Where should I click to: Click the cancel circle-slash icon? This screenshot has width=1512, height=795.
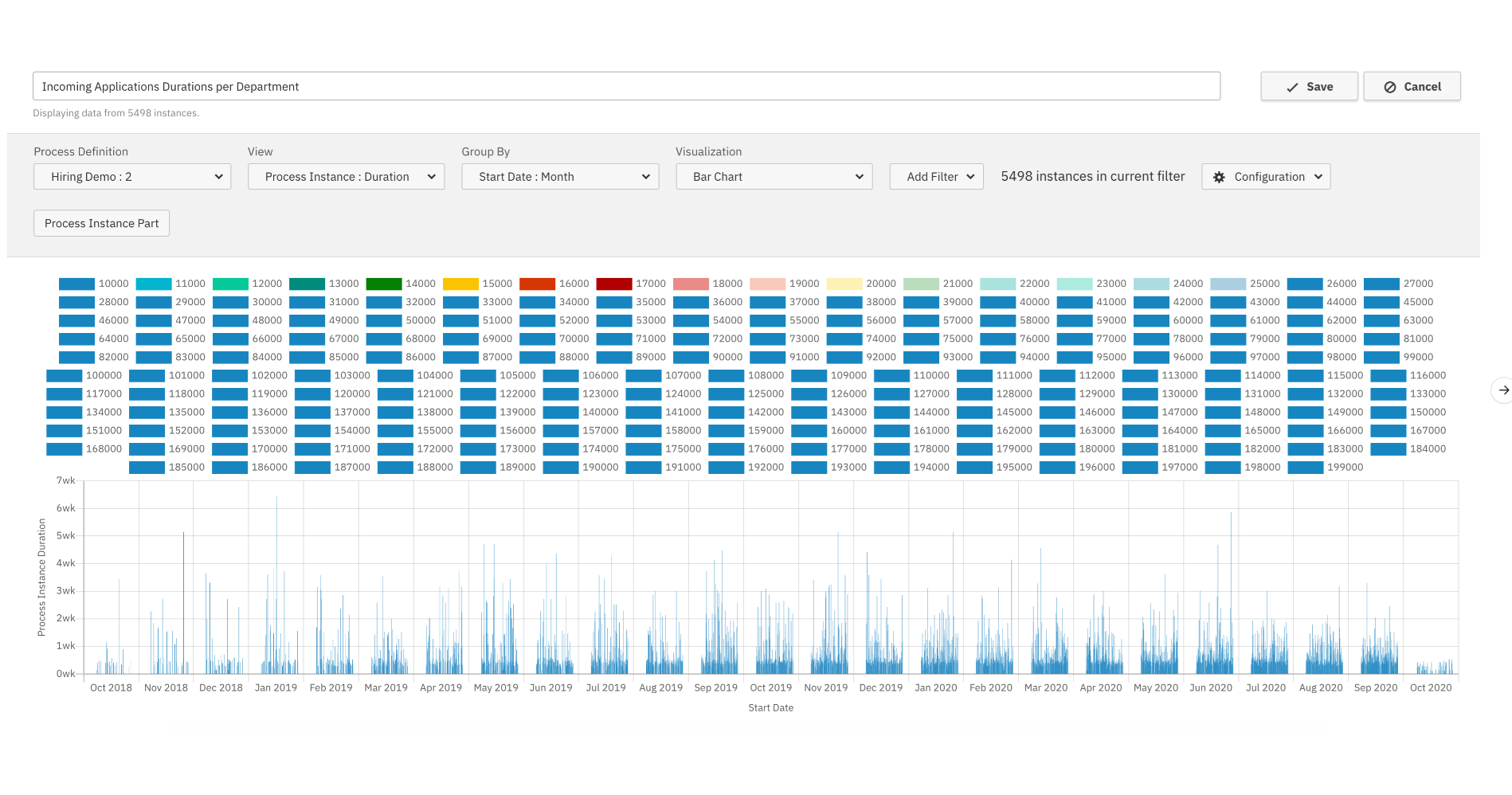1390,88
